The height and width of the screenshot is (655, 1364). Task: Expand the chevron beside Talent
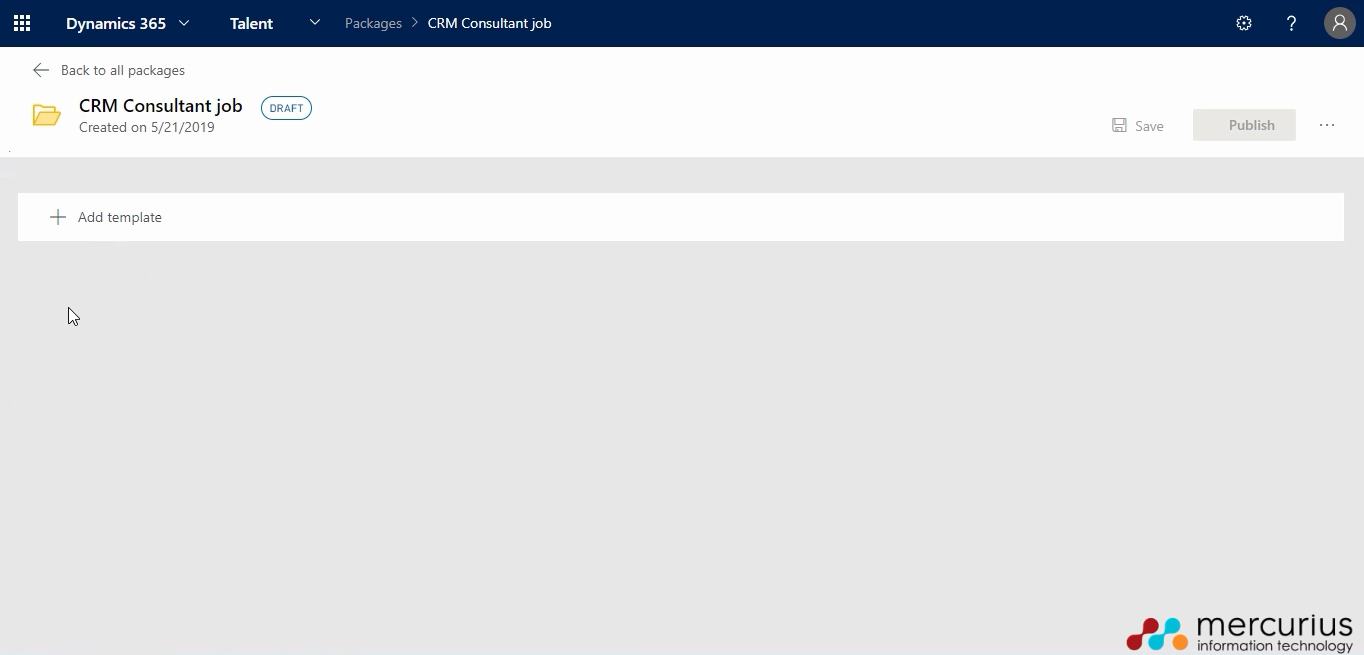[x=315, y=22]
